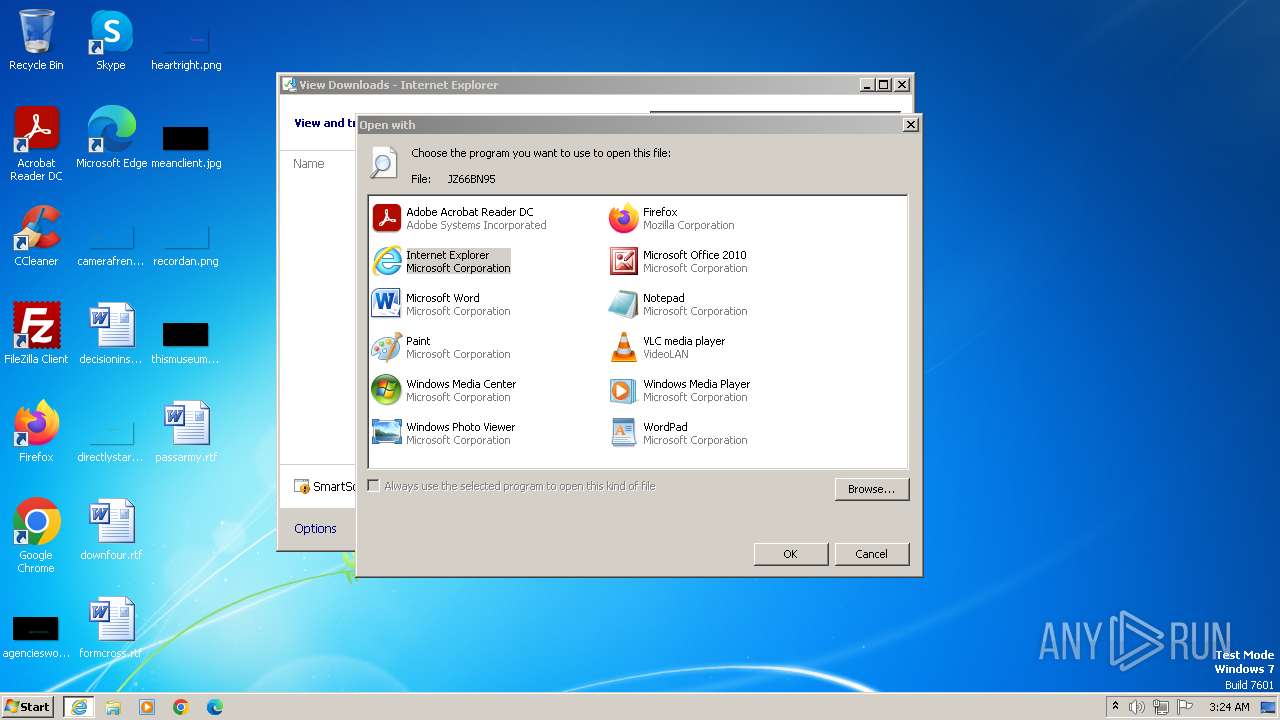
Task: Pick Microsoft Office 2010 program entry
Action: (679, 261)
